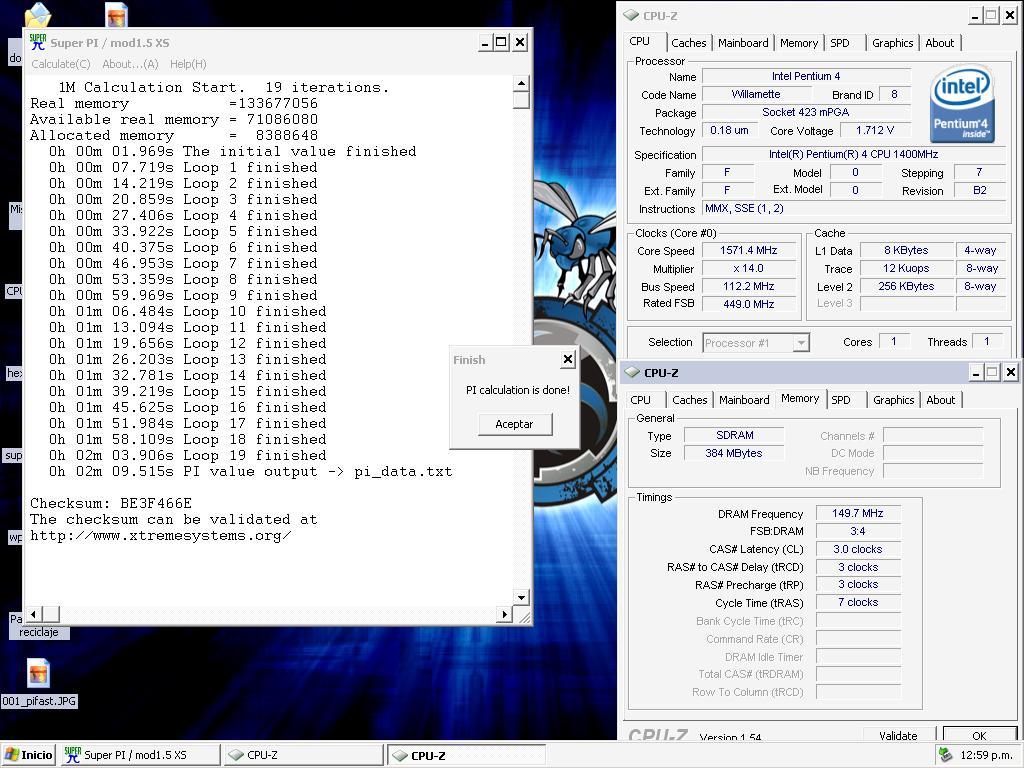Click the Package field Socket 423 mPGA
Screen dimensions: 1024x768
click(x=806, y=112)
